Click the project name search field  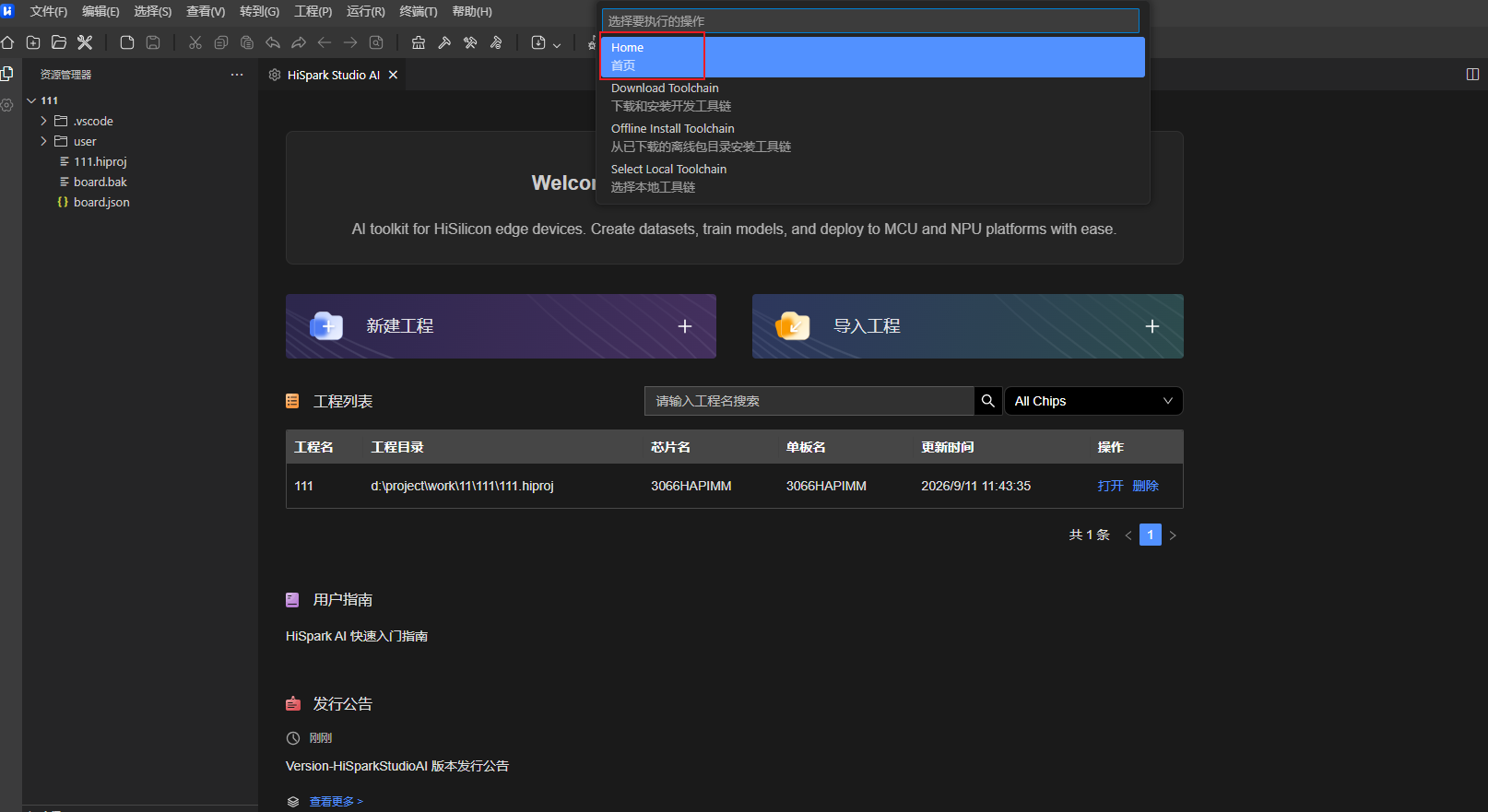pos(809,401)
